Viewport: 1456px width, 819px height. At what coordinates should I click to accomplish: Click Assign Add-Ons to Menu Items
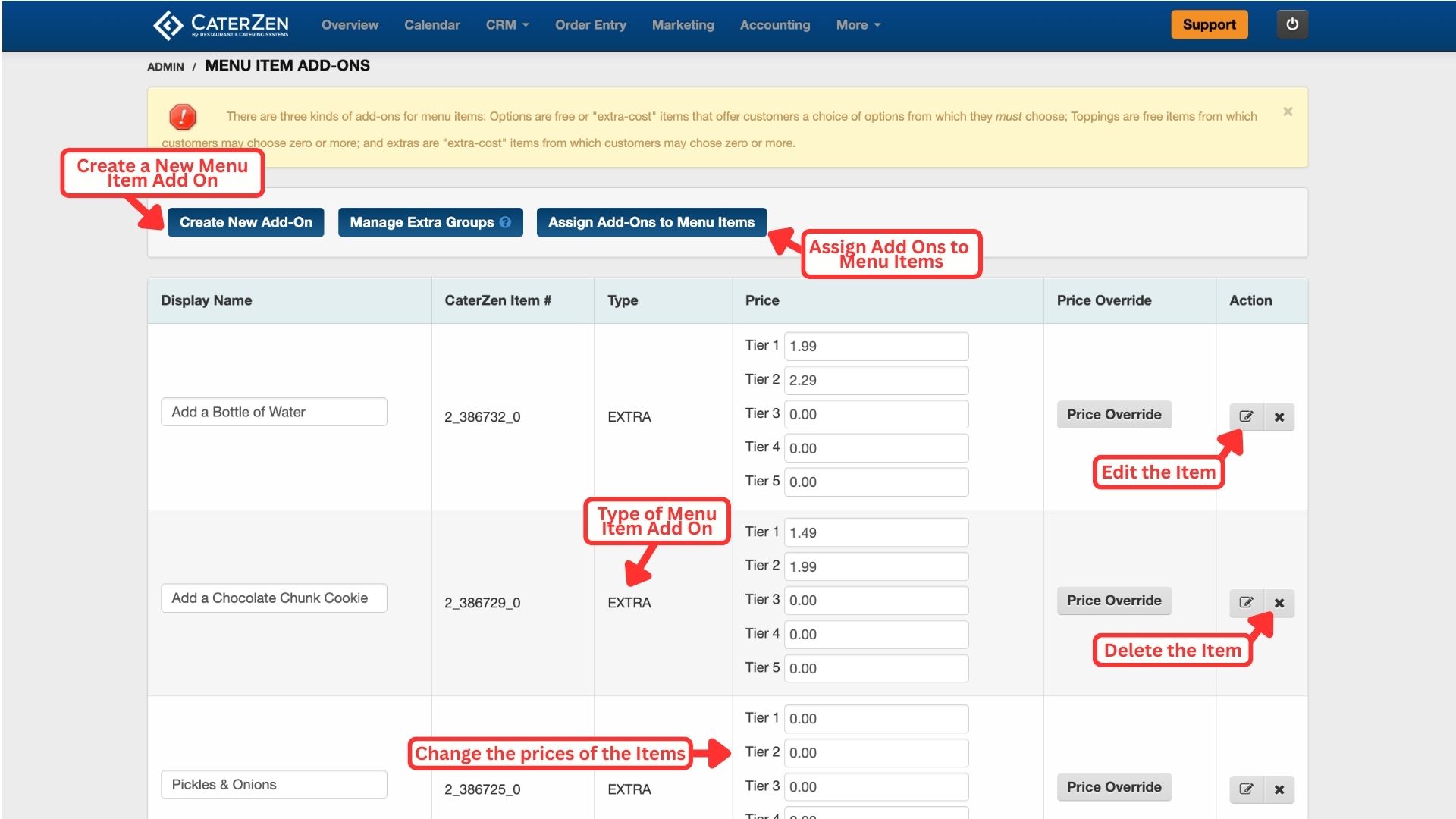point(651,222)
